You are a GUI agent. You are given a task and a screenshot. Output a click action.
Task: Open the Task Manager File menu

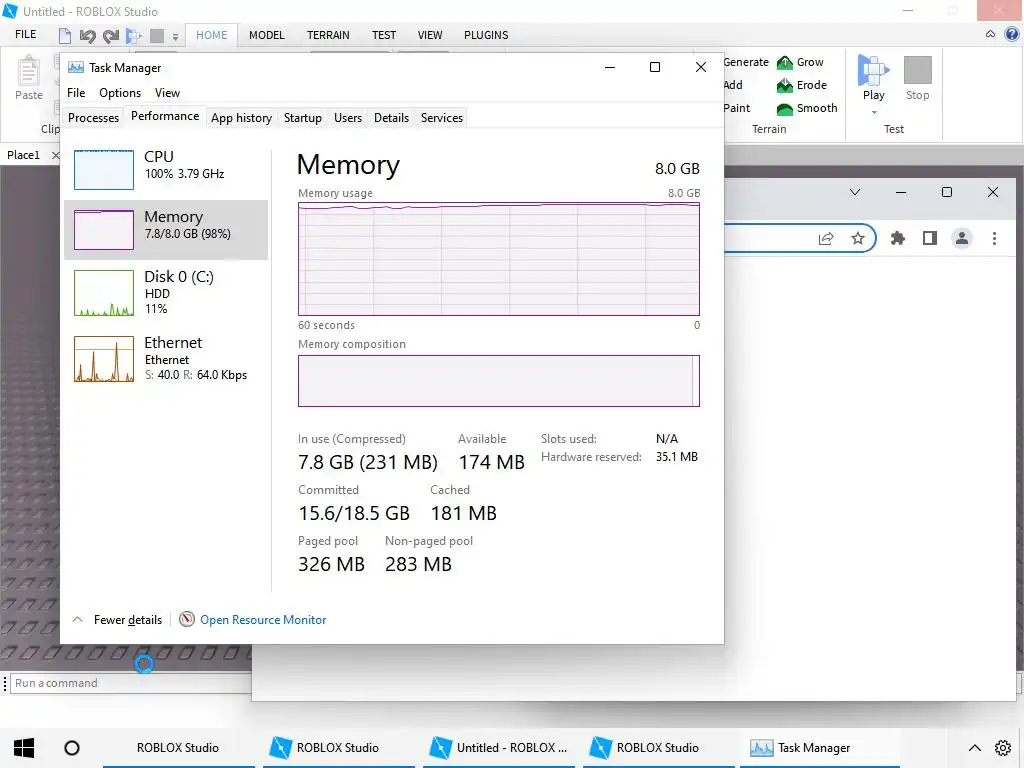point(76,93)
